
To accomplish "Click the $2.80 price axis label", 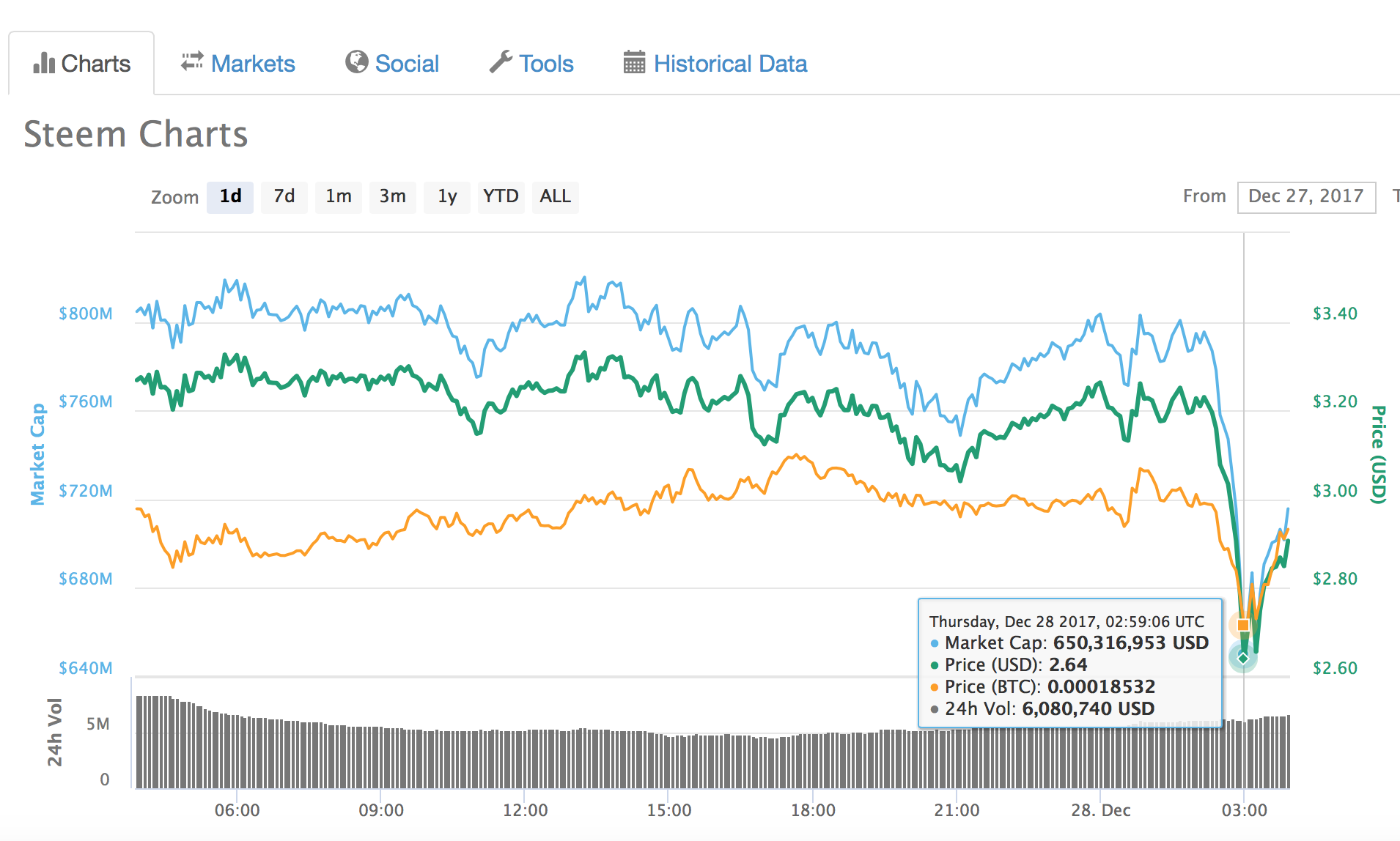I will [x=1335, y=579].
